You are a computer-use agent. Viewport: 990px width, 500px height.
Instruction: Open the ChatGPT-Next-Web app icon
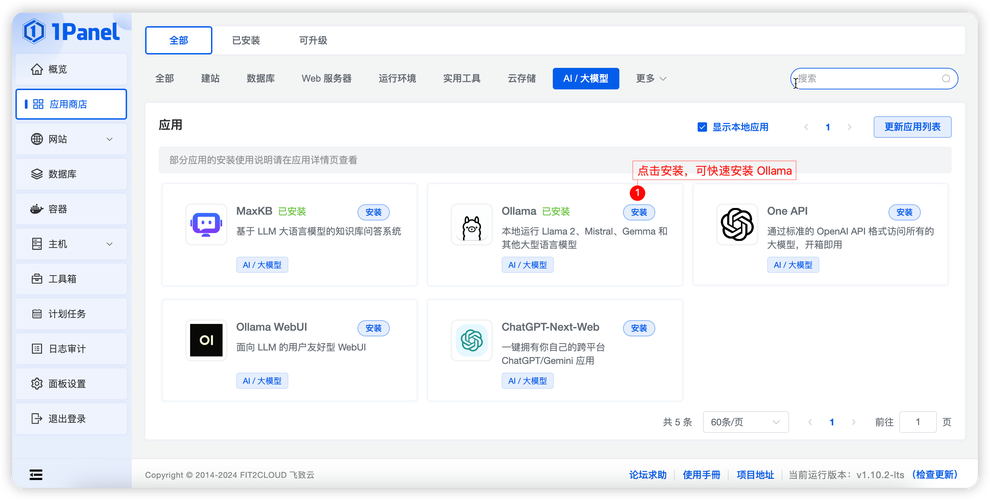pos(472,340)
